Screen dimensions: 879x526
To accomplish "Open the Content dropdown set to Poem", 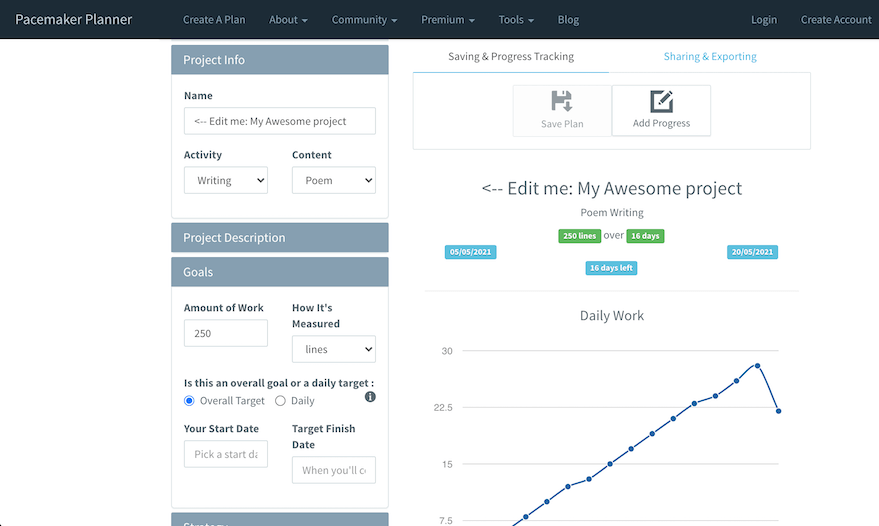I will click(x=334, y=180).
